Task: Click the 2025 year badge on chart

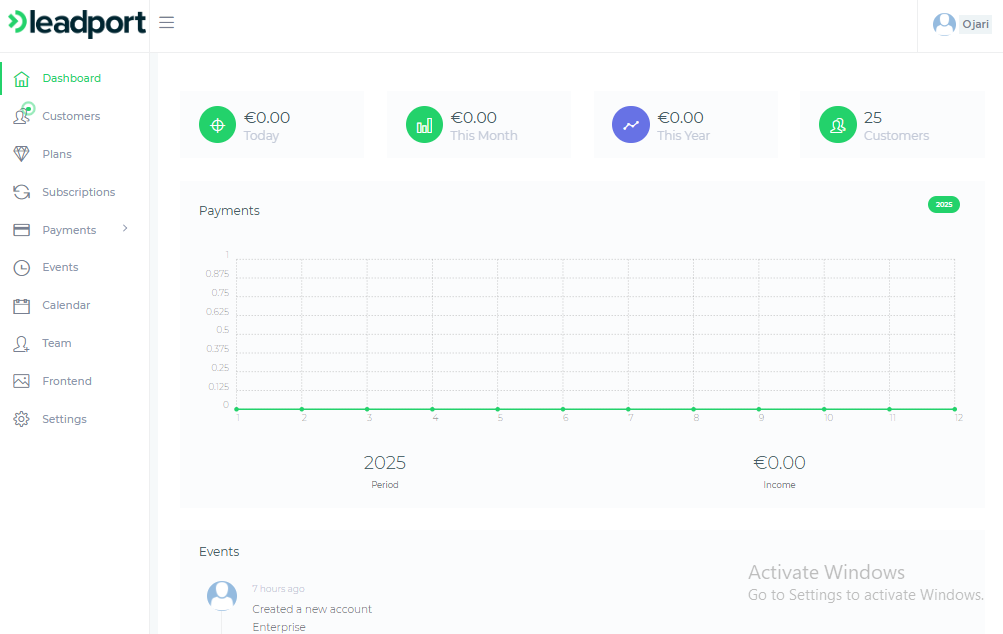Action: pos(943,204)
